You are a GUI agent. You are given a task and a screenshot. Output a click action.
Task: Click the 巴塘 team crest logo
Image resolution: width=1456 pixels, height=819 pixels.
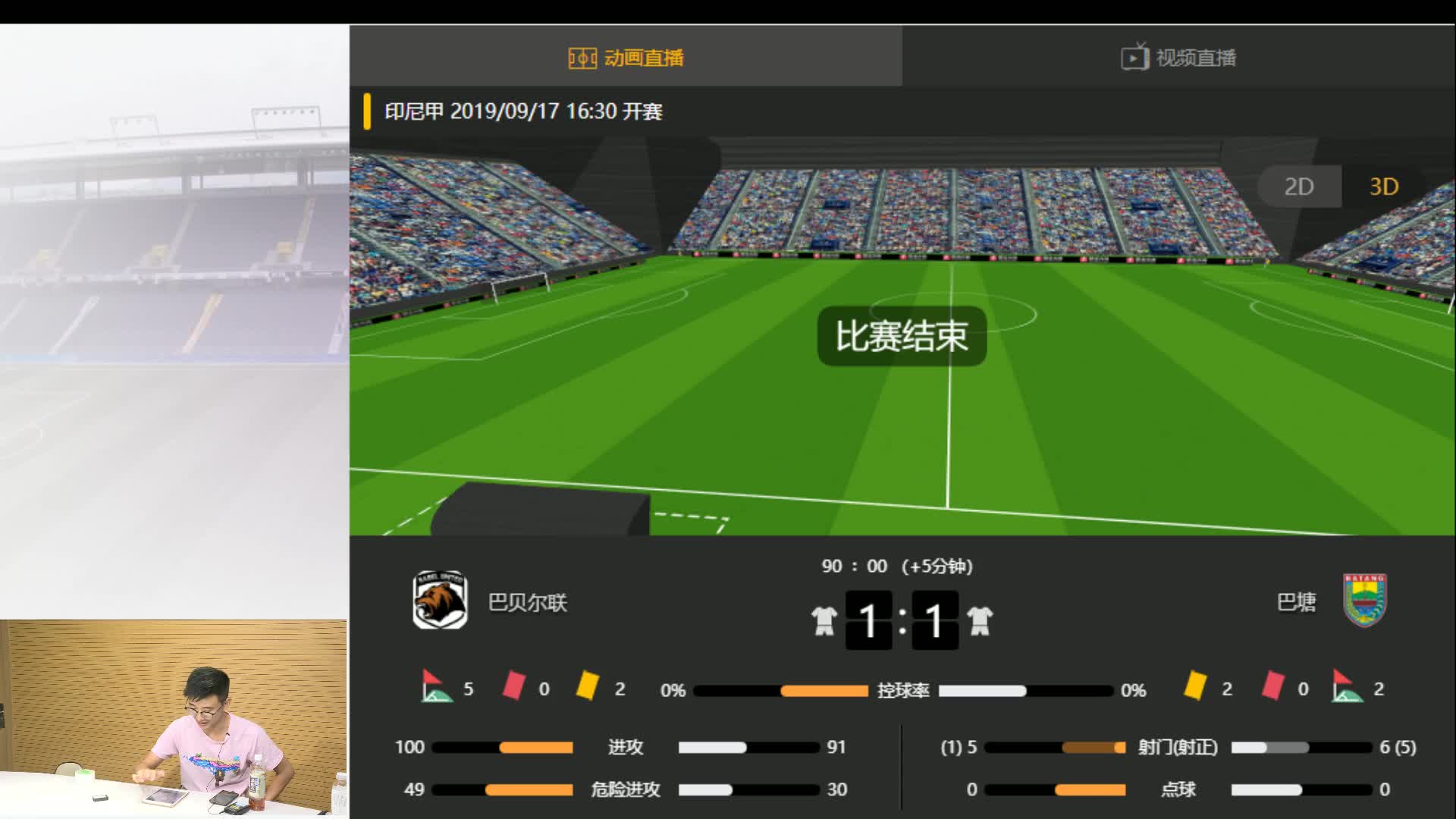(1364, 600)
